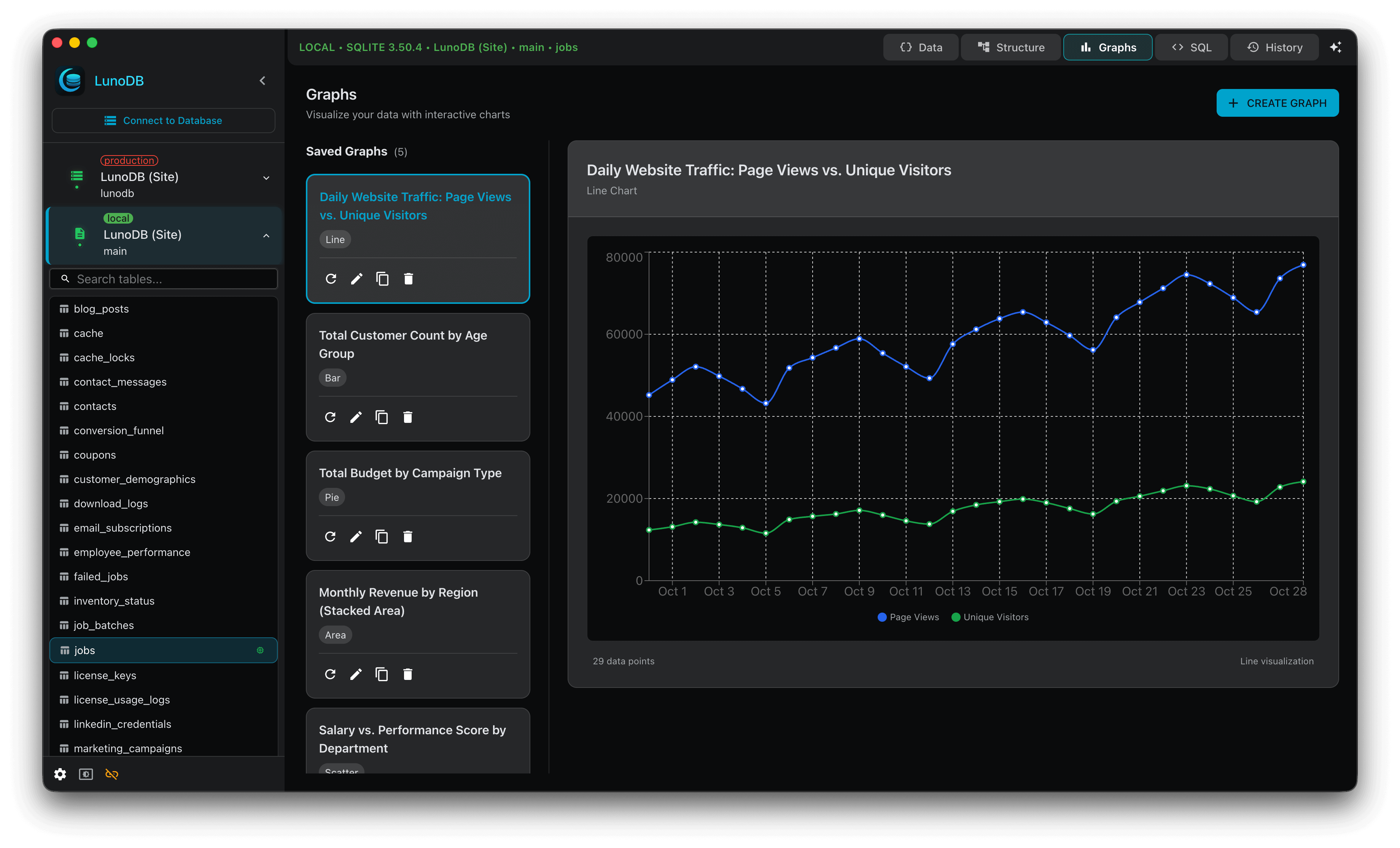Expand the production LunoDB (Site) connection
The height and width of the screenshot is (848, 1400).
(x=266, y=177)
